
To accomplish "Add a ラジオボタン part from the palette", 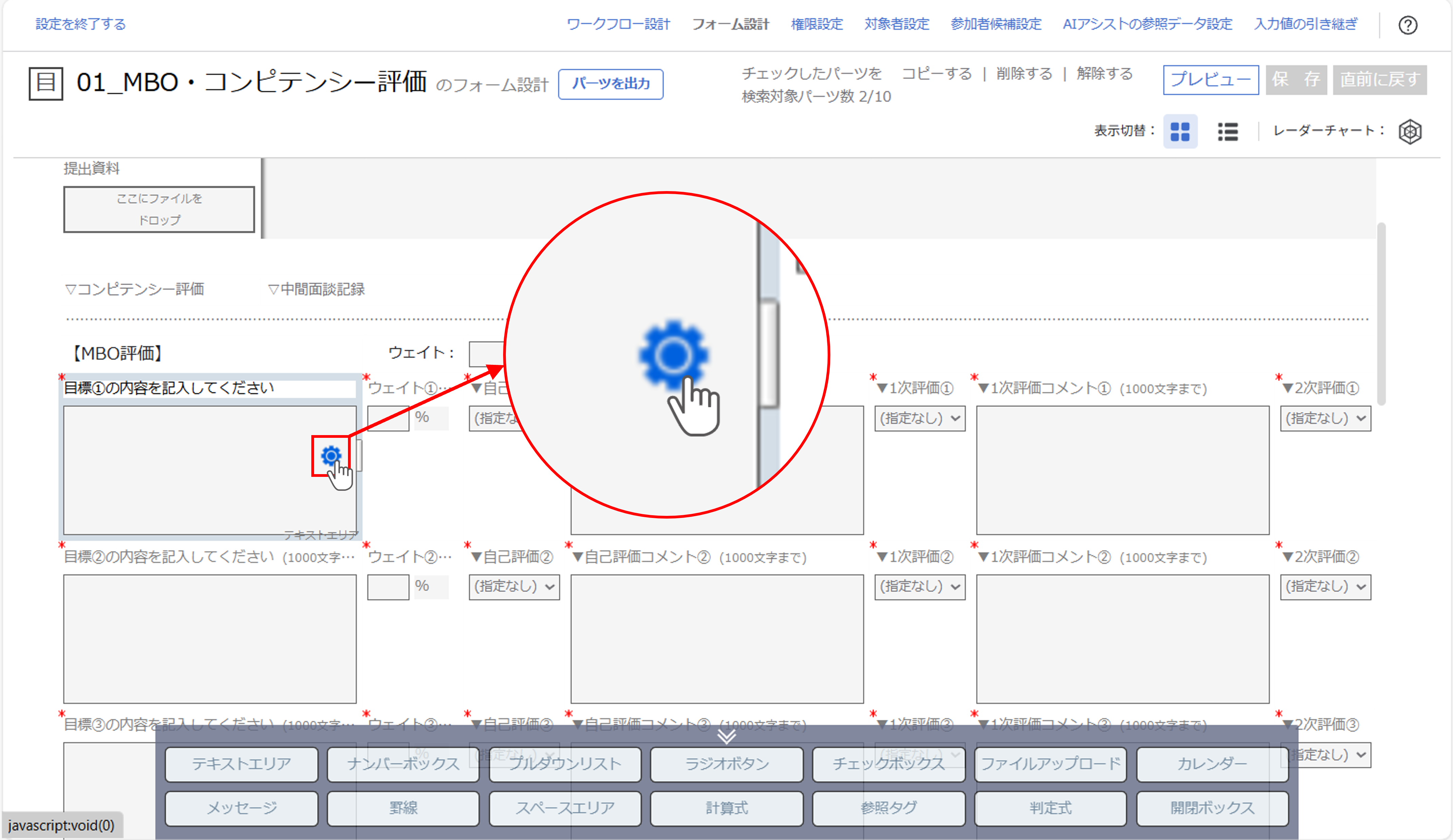I will tap(726, 764).
